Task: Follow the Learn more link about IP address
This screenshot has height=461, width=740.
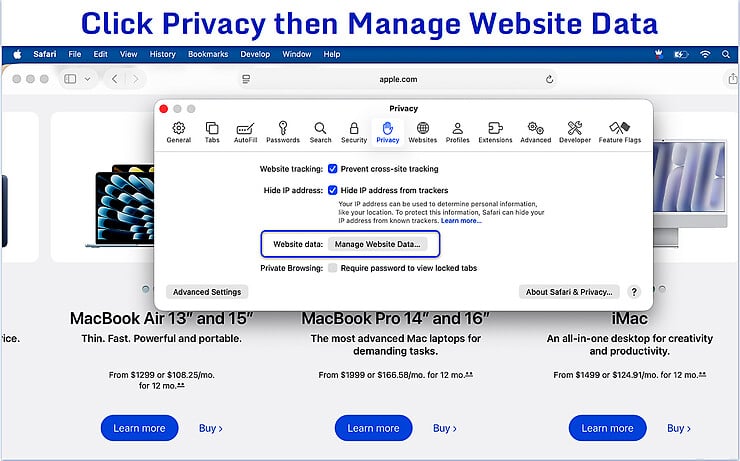Action: tap(461, 221)
